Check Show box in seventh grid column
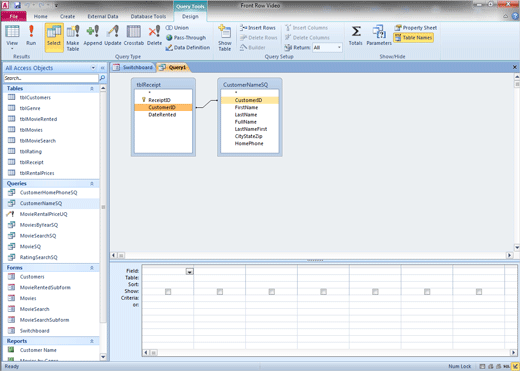The image size is (520, 371). (x=479, y=292)
